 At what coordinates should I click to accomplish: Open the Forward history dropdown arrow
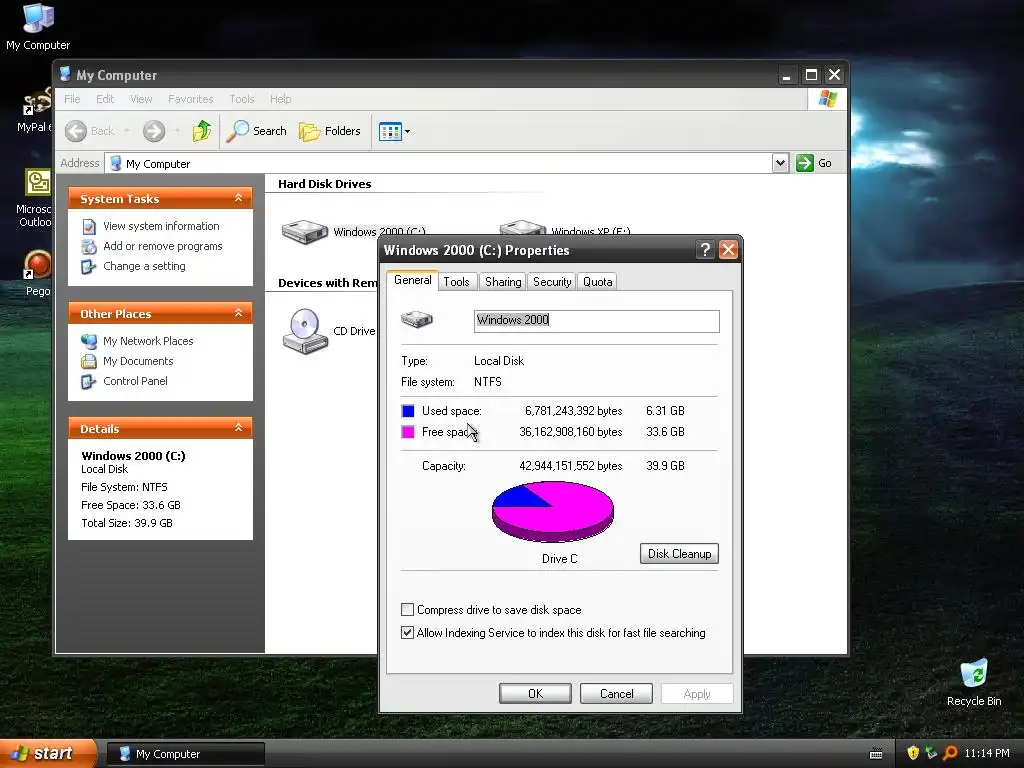point(177,131)
